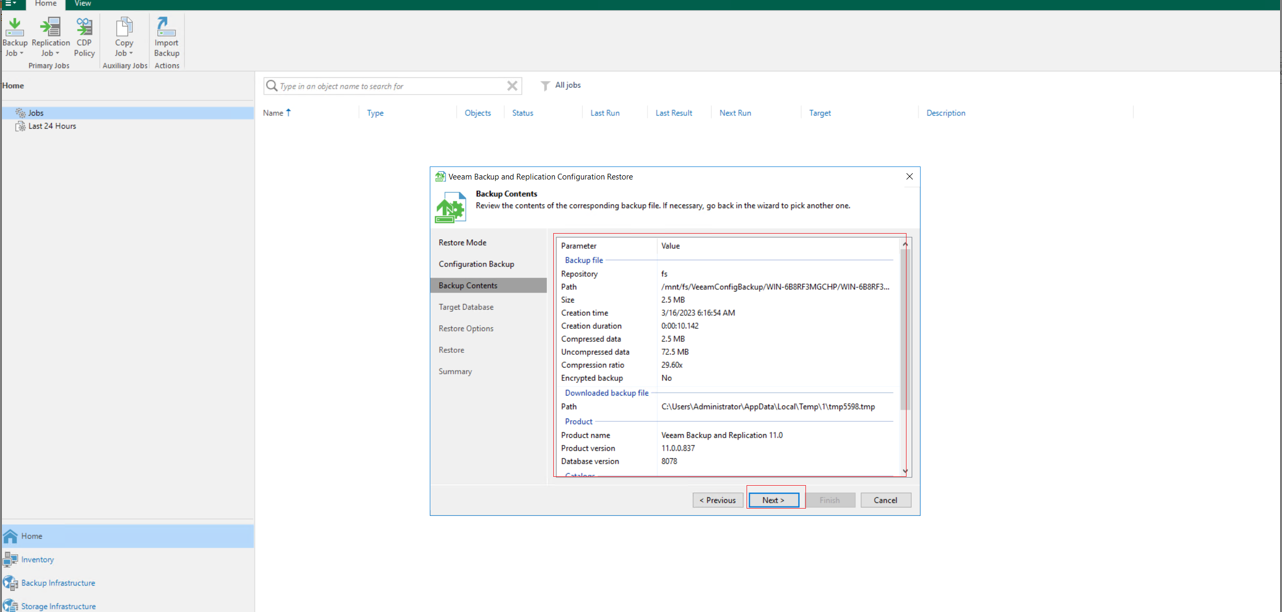This screenshot has width=1282, height=612.
Task: Switch to the View ribbon tab
Action: point(83,4)
